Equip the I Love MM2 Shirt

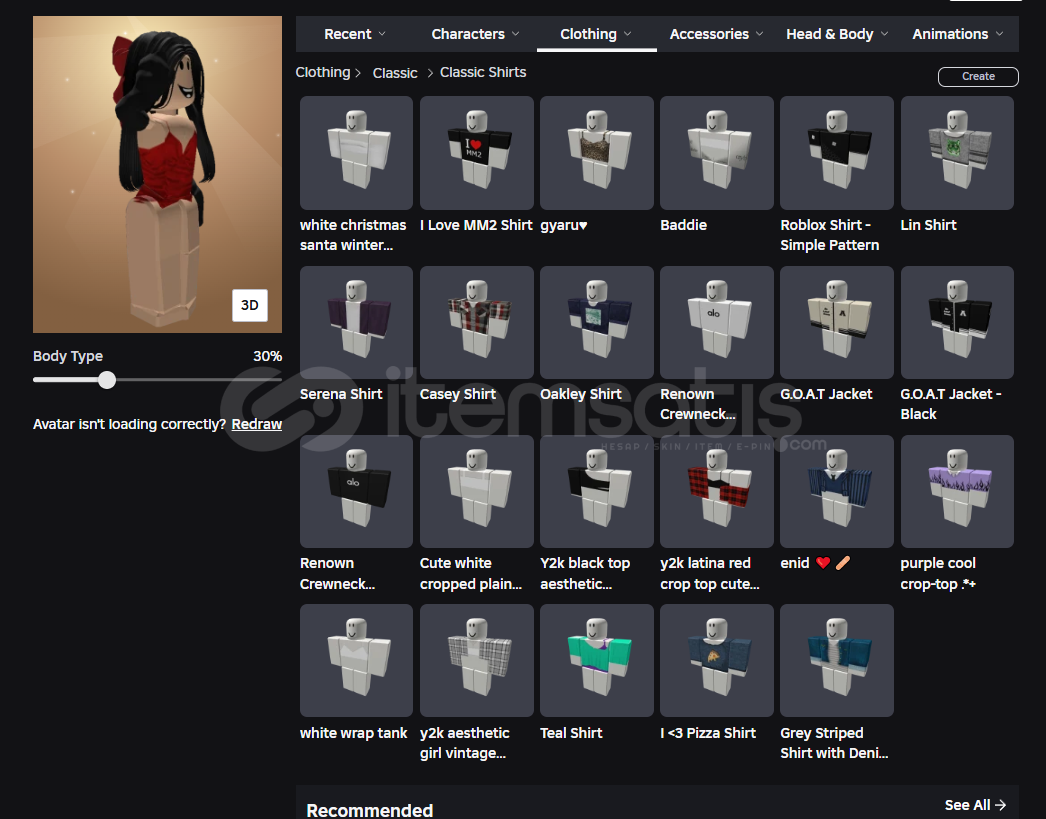click(476, 153)
